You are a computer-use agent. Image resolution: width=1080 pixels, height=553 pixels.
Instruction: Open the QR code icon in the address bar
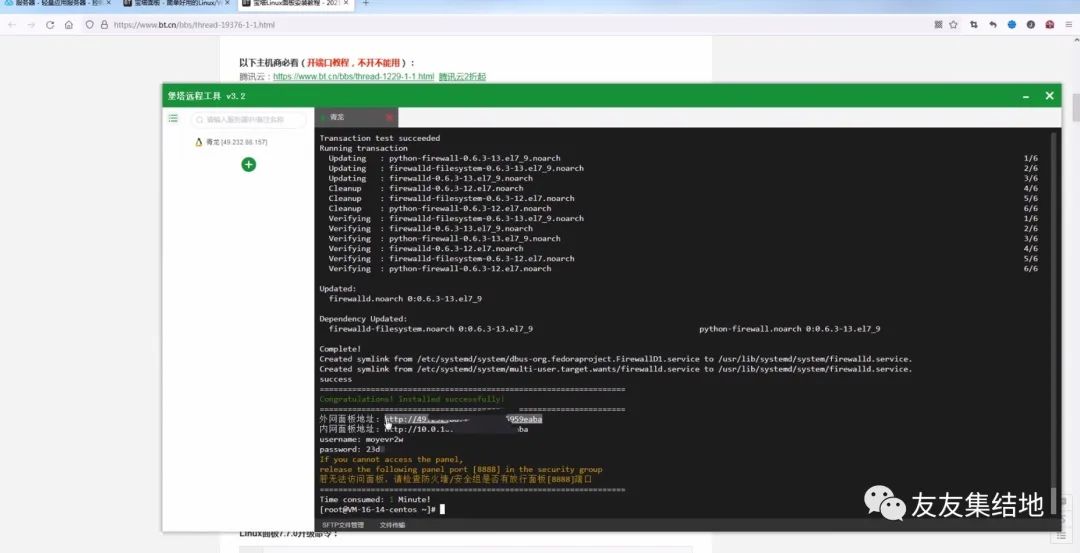pos(938,25)
